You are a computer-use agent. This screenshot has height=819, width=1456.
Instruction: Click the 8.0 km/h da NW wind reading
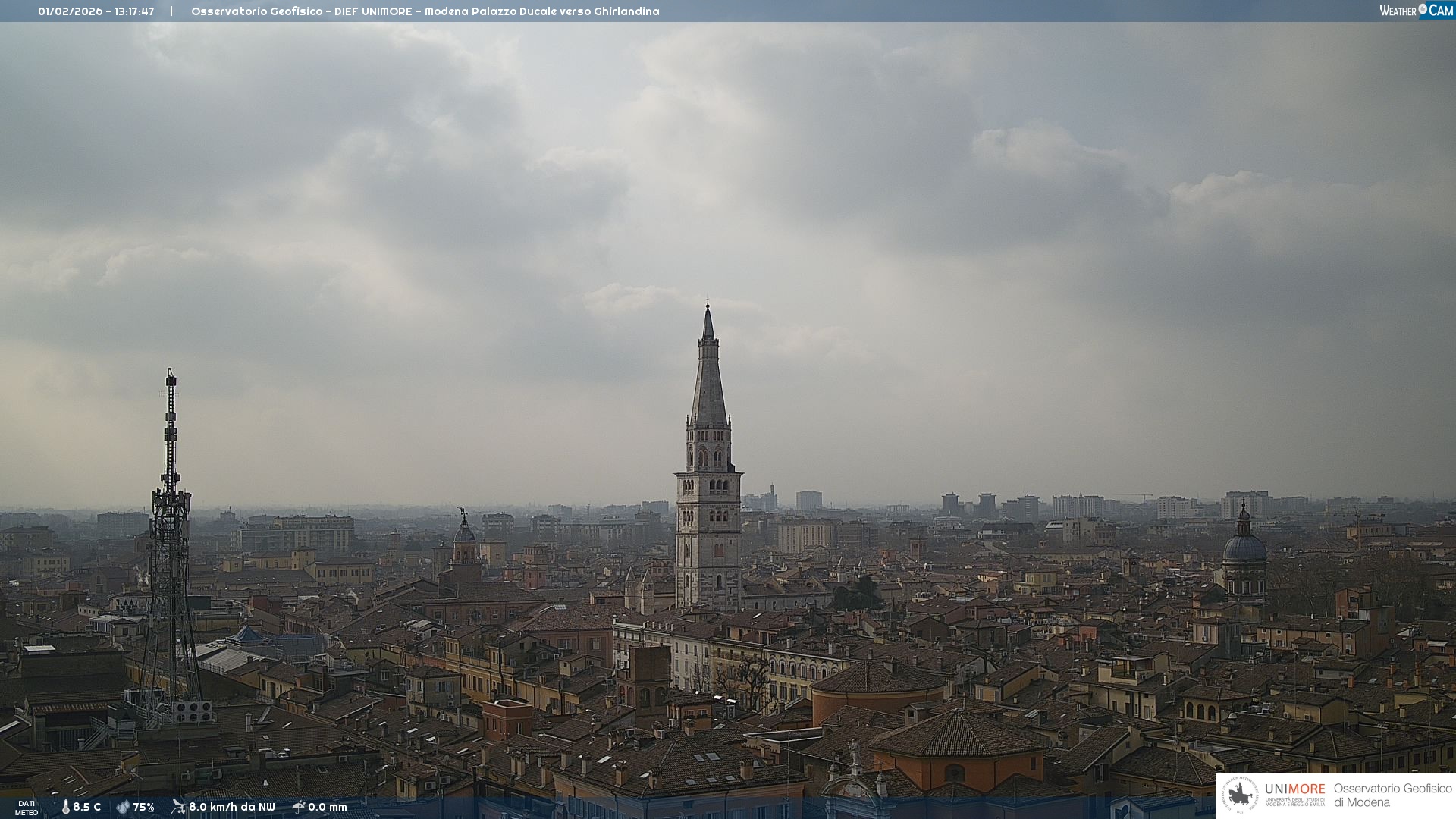(x=231, y=807)
